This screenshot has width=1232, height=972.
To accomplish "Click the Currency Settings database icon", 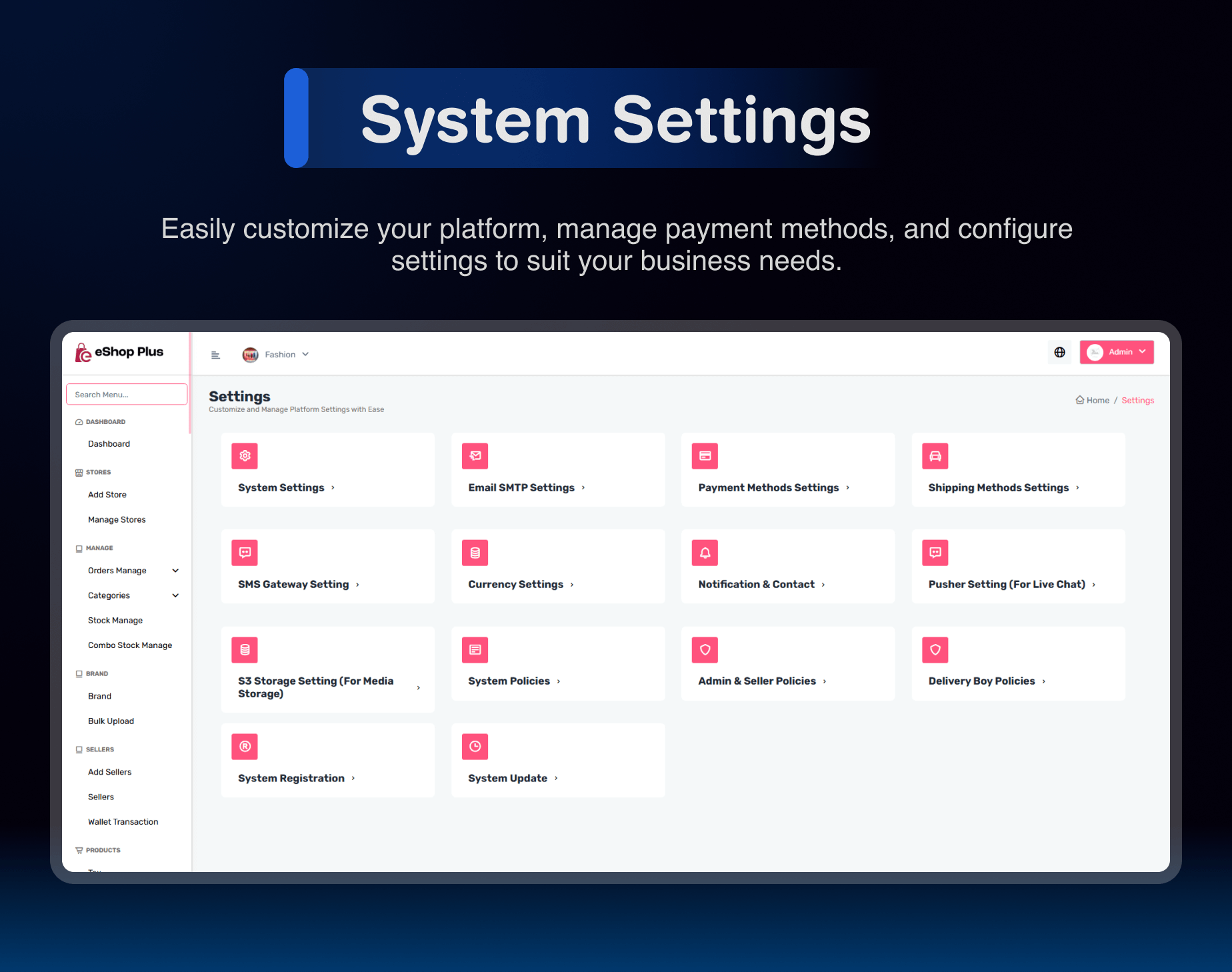I will click(475, 553).
